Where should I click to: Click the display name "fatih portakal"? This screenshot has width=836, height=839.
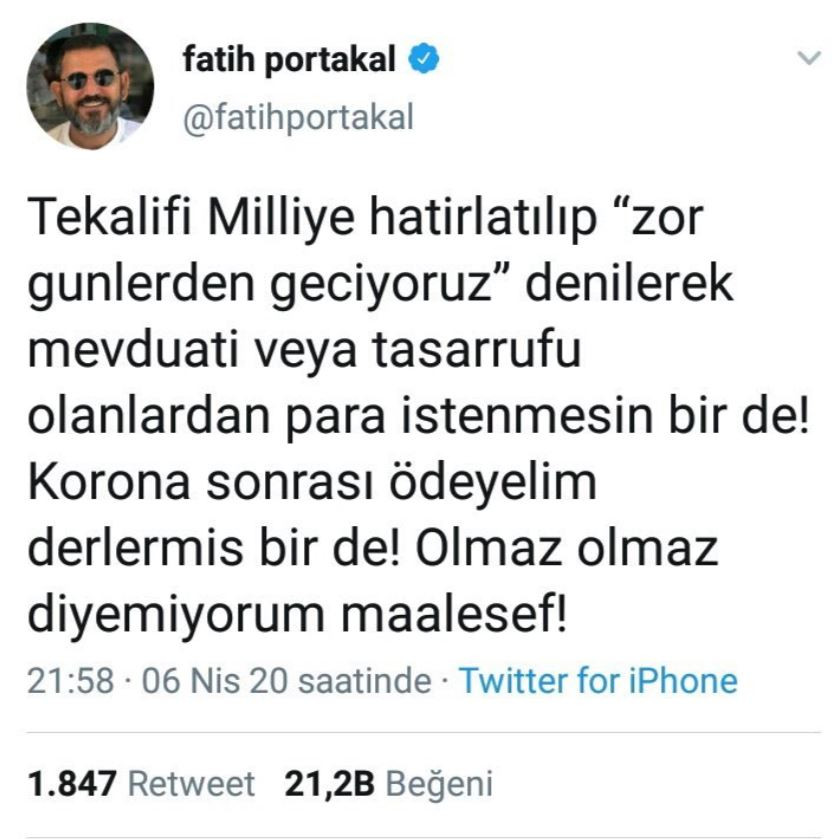tap(290, 58)
